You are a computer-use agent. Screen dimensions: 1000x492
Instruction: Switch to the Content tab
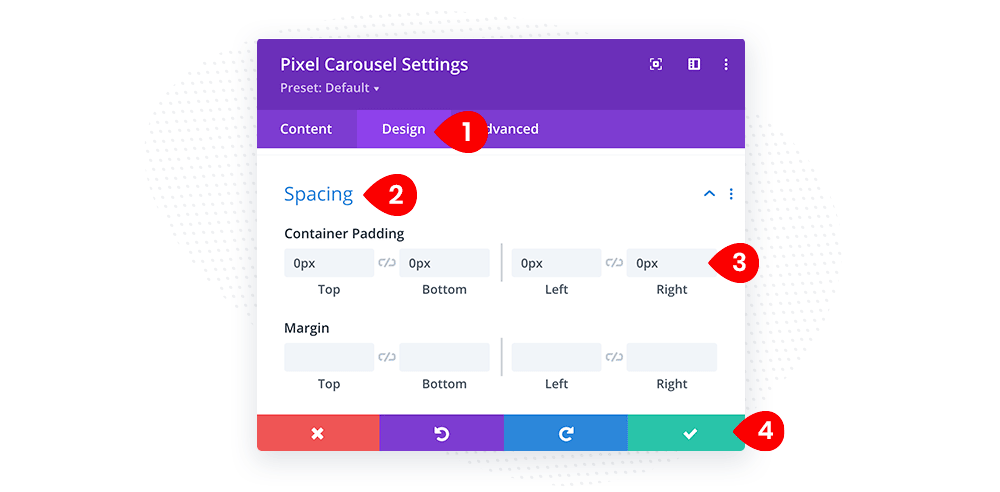click(x=306, y=129)
